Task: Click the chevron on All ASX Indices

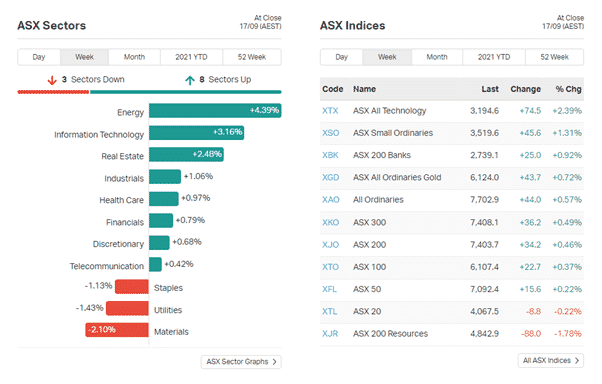Action: pyautogui.click(x=577, y=360)
